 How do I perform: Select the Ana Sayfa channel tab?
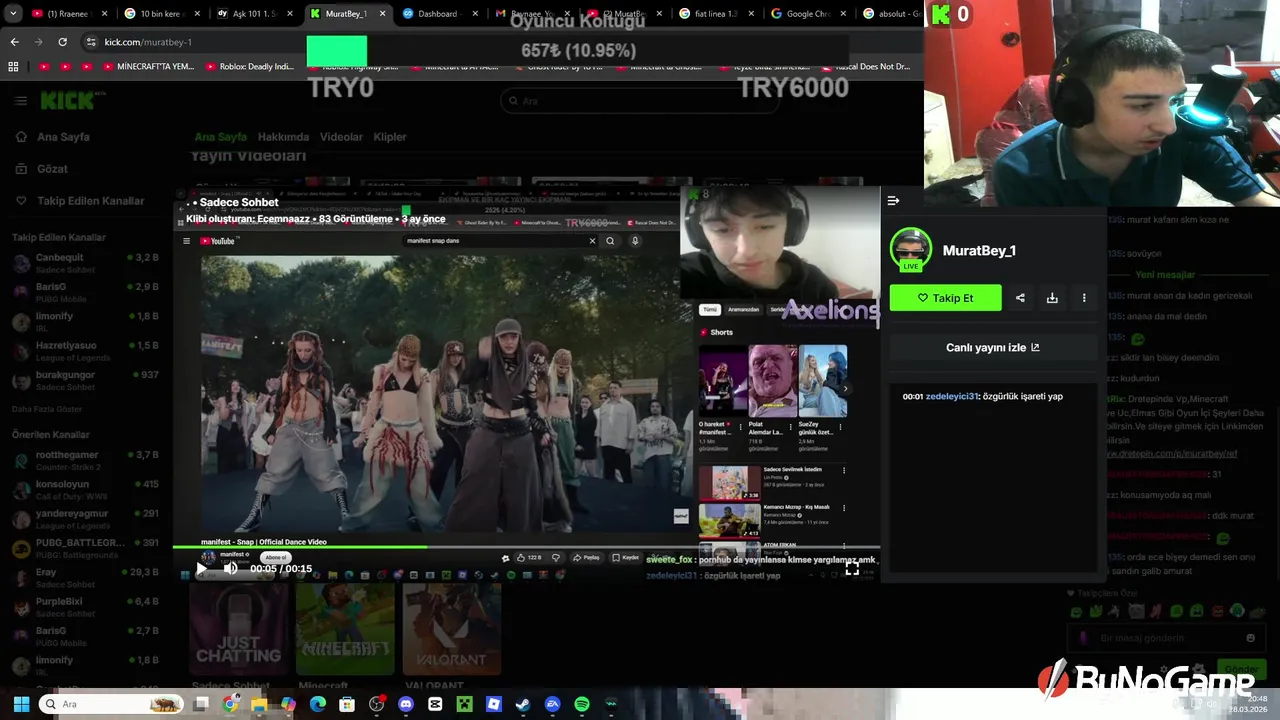click(x=221, y=137)
